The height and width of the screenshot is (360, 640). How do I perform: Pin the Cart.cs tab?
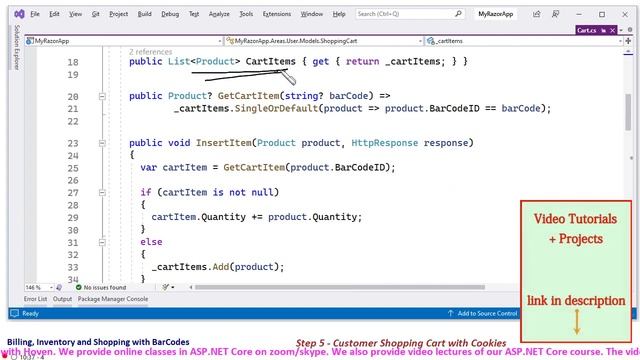pyautogui.click(x=604, y=31)
